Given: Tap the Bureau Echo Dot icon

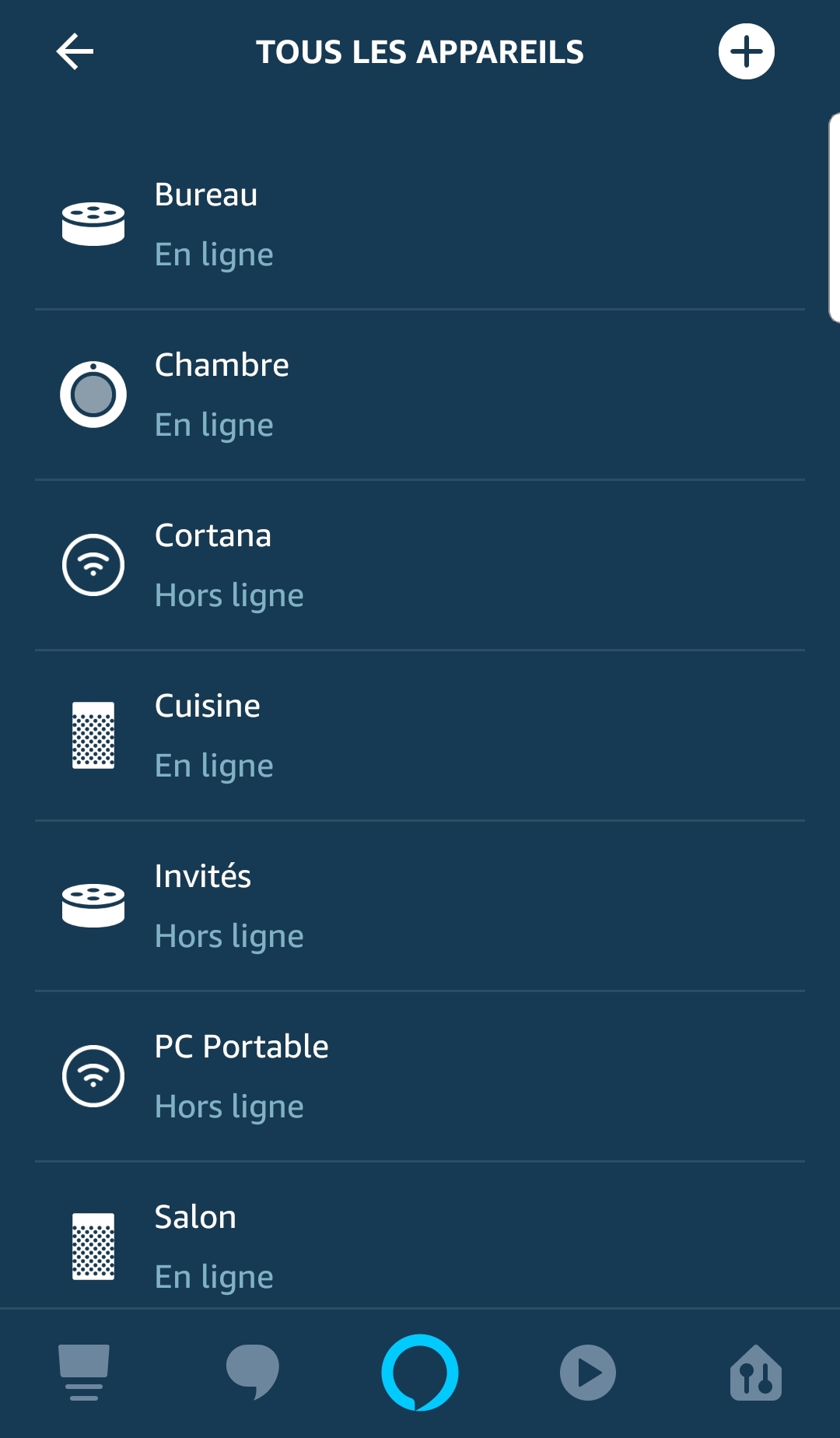Looking at the screenshot, I should click(x=93, y=224).
